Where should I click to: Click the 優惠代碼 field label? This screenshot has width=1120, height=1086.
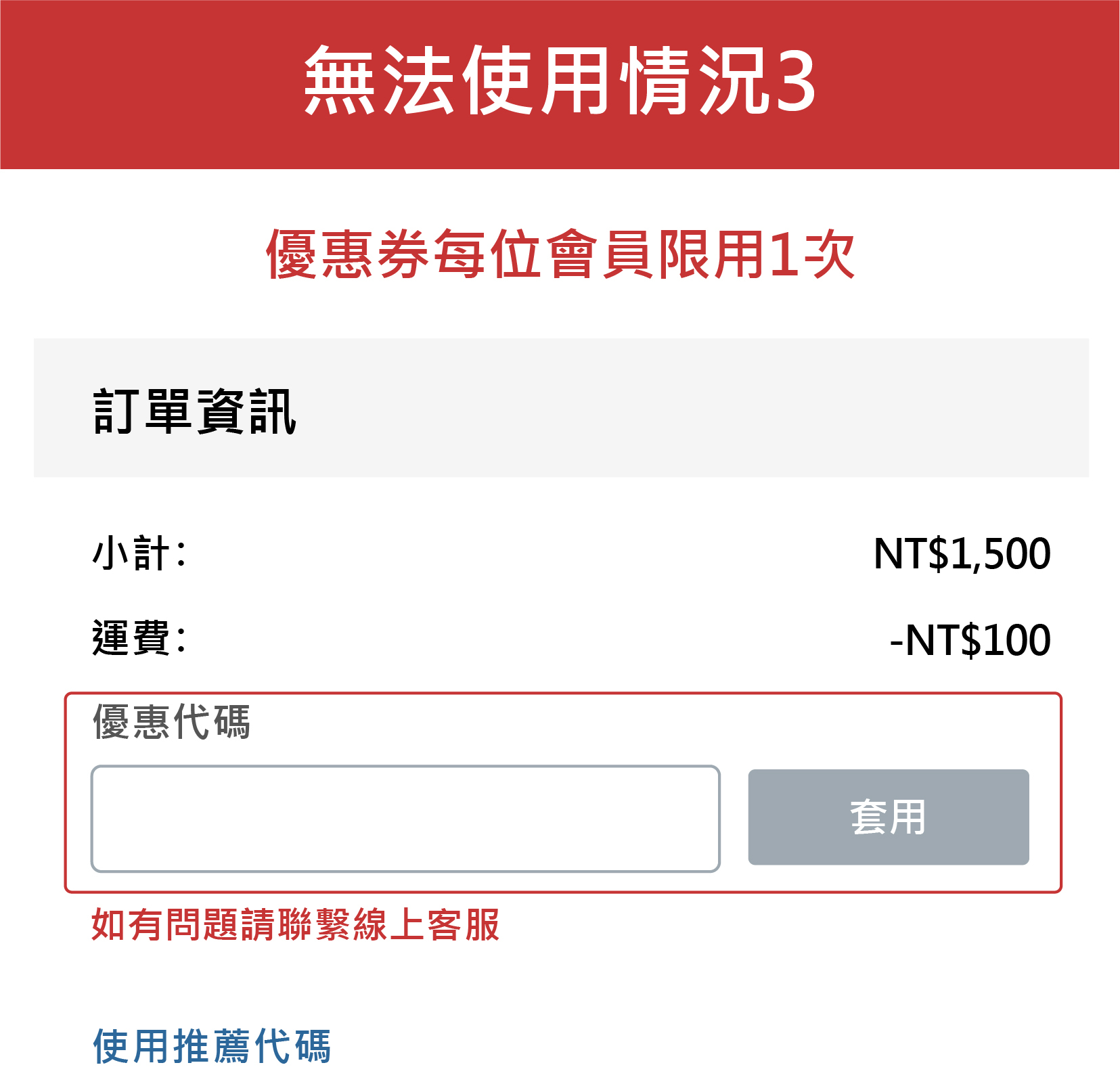pyautogui.click(x=171, y=722)
